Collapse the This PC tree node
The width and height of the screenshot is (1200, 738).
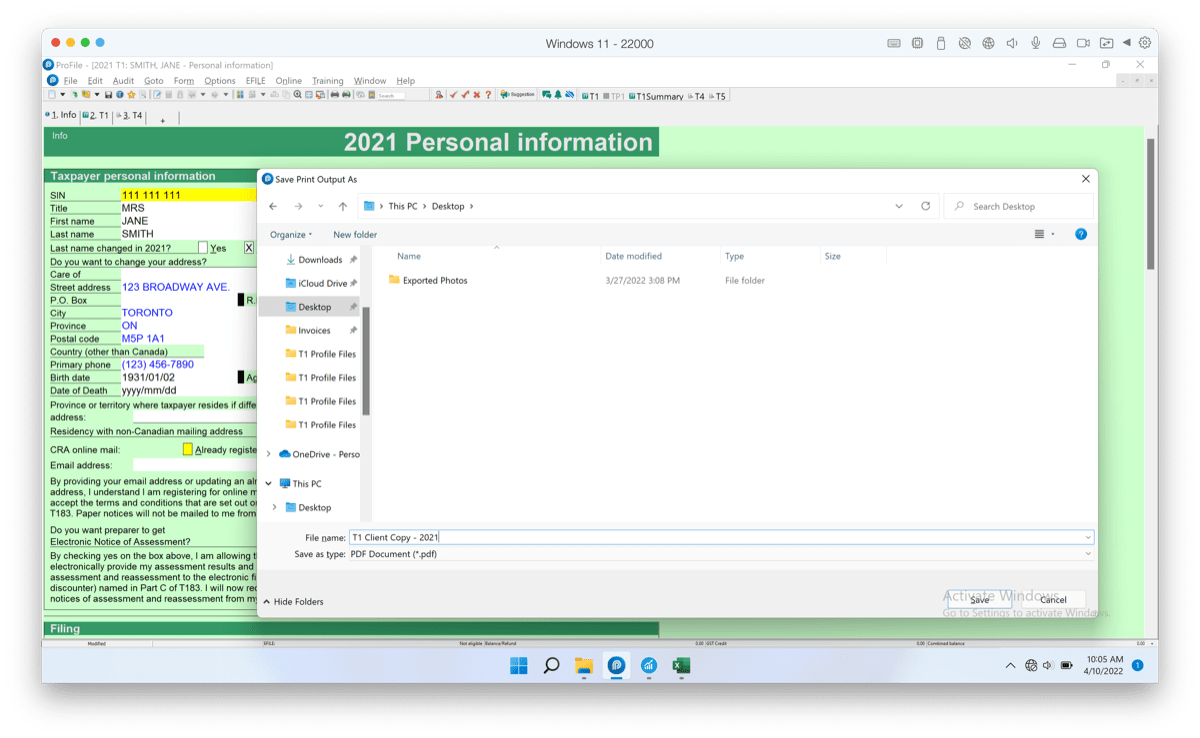tap(268, 484)
